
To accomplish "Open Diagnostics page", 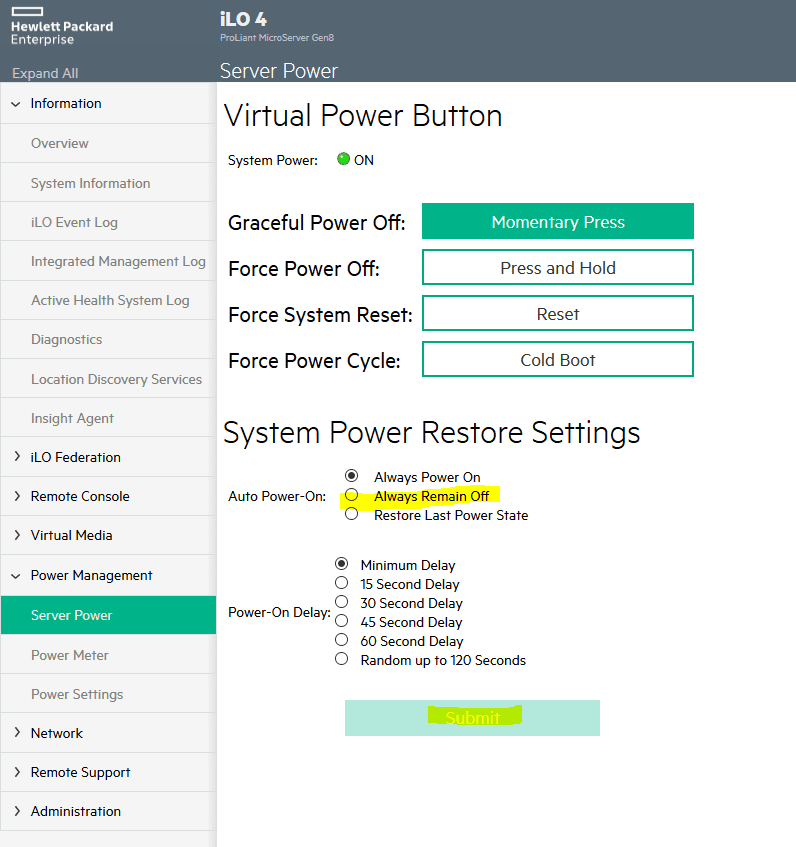I will 108,339.
